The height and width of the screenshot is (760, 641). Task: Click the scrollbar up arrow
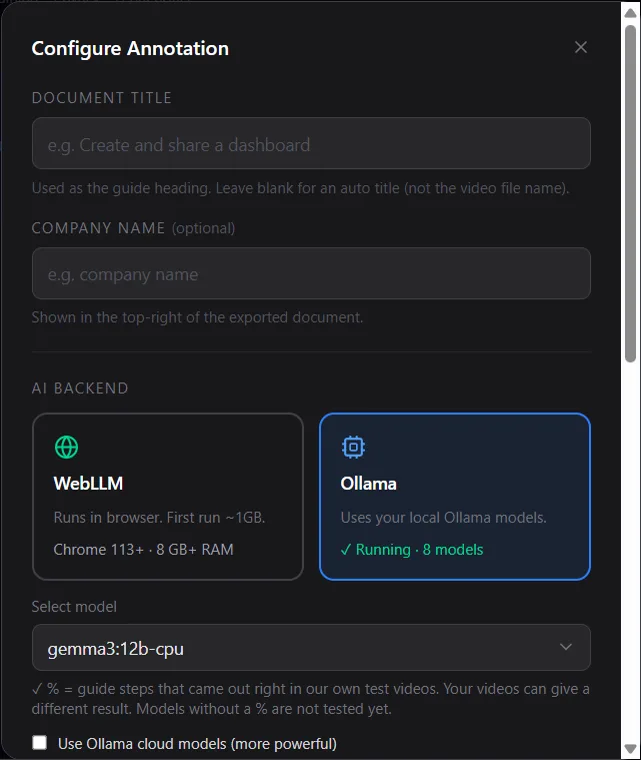point(630,12)
